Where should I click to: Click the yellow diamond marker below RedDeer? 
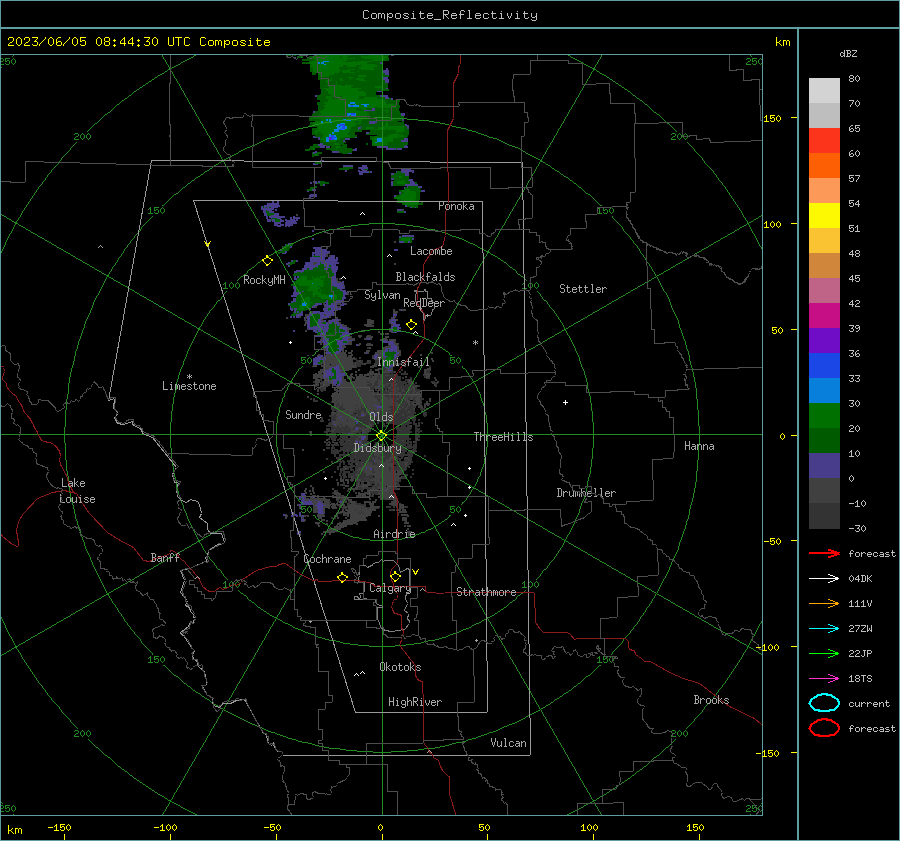(411, 325)
